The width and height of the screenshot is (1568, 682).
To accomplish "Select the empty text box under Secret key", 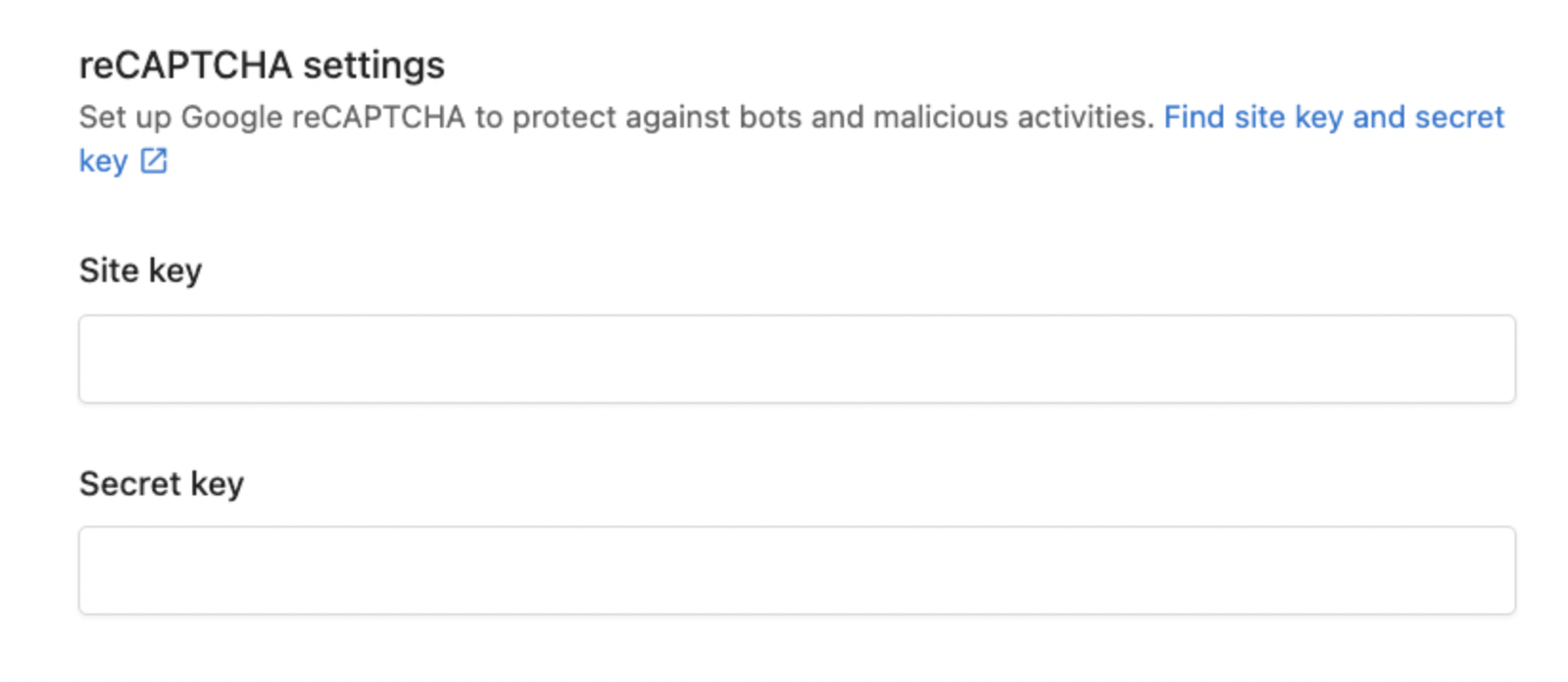I will pos(797,570).
